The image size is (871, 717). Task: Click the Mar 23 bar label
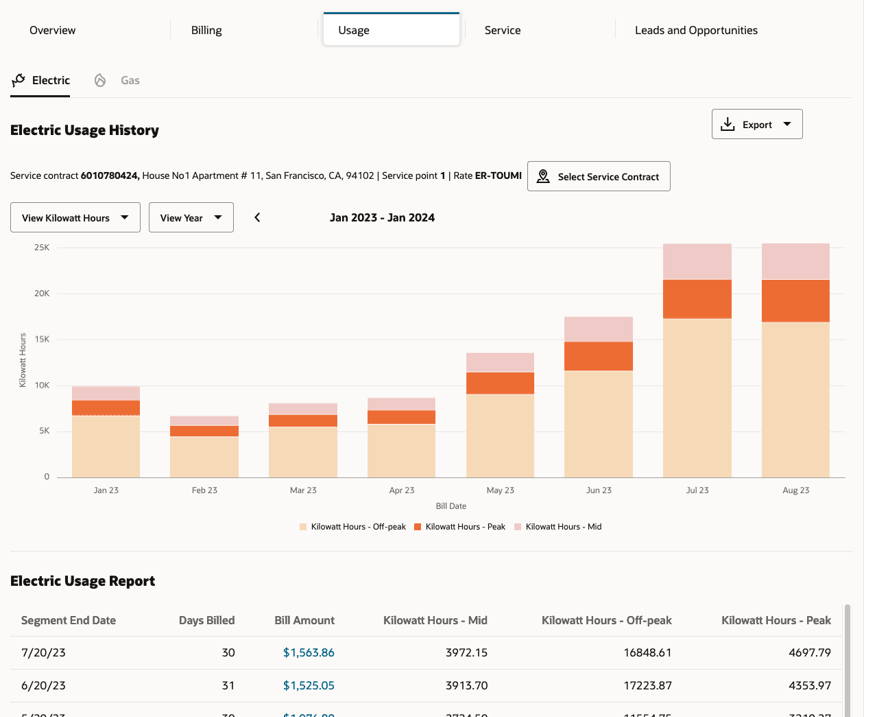pos(303,490)
